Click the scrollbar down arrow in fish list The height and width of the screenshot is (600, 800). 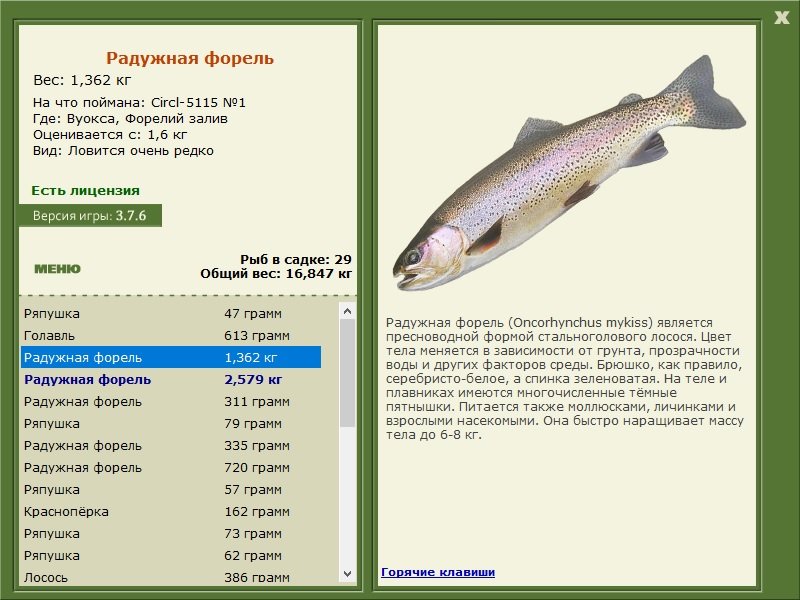coord(347,573)
